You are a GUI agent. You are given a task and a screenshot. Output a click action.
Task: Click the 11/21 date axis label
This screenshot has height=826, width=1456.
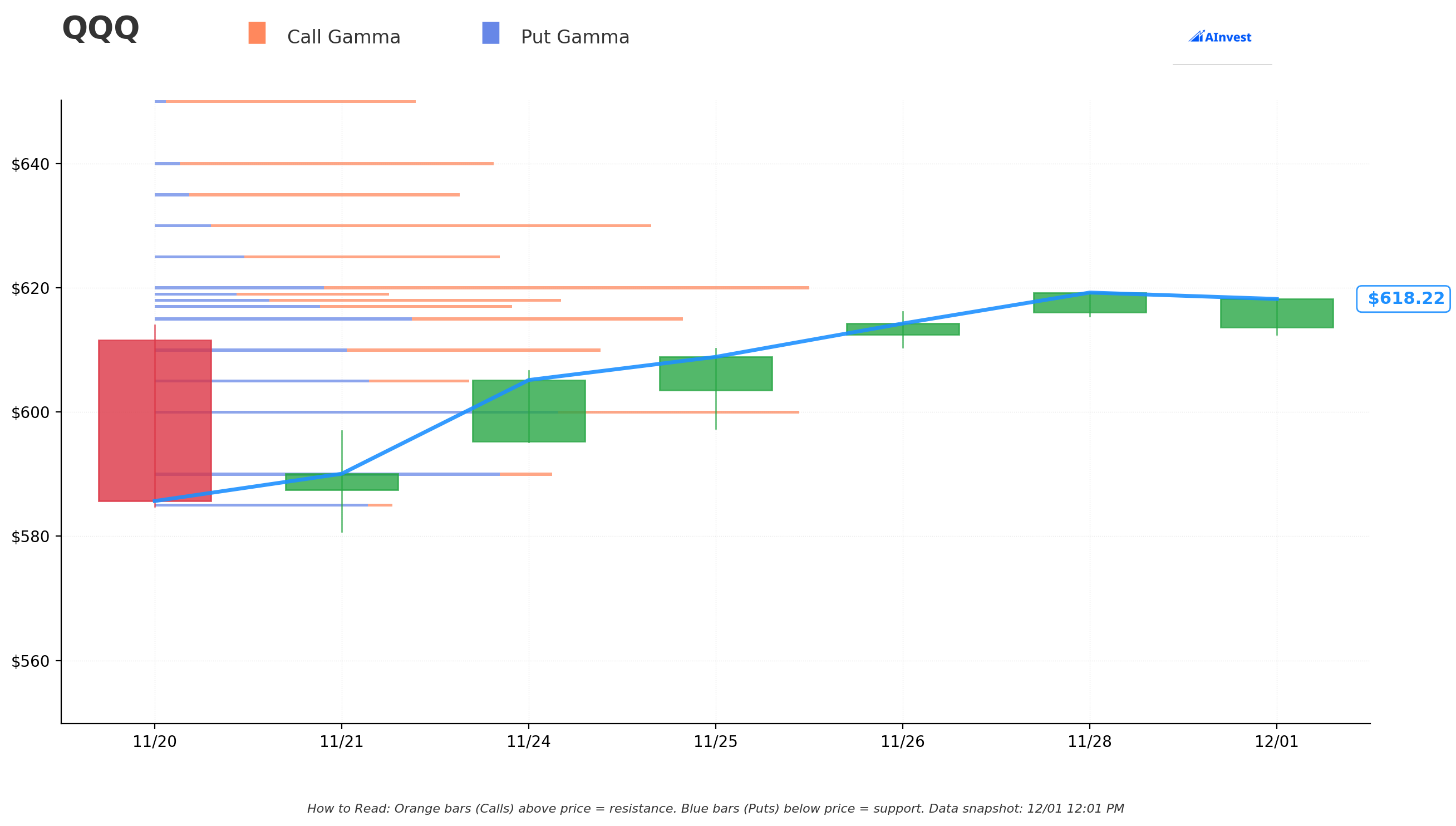[x=341, y=742]
